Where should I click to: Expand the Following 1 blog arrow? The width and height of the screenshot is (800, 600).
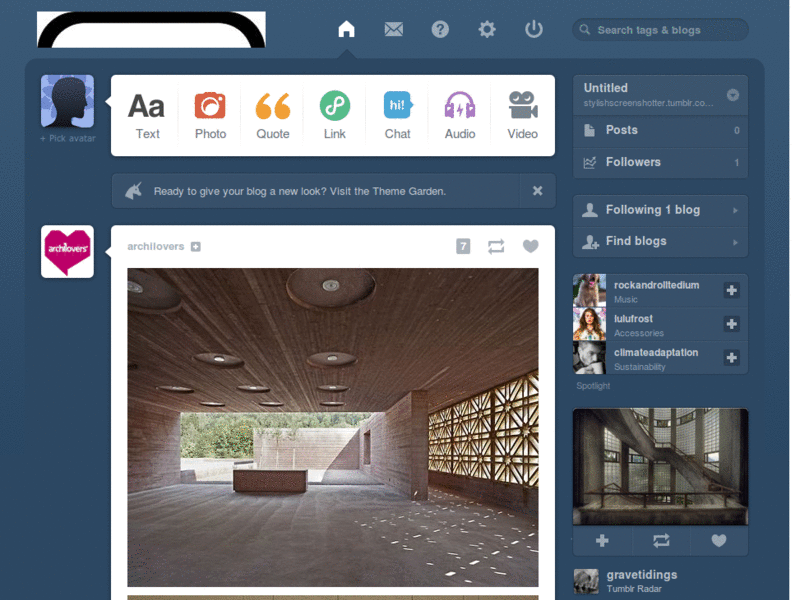coord(735,210)
